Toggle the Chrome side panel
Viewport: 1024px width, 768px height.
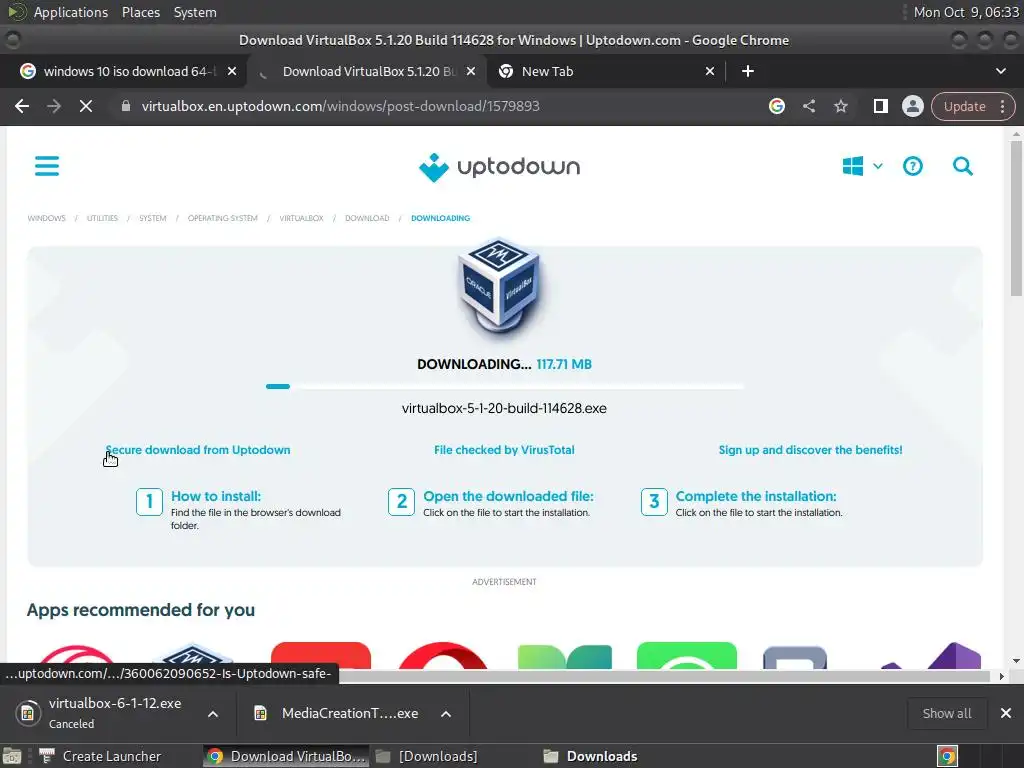(880, 106)
